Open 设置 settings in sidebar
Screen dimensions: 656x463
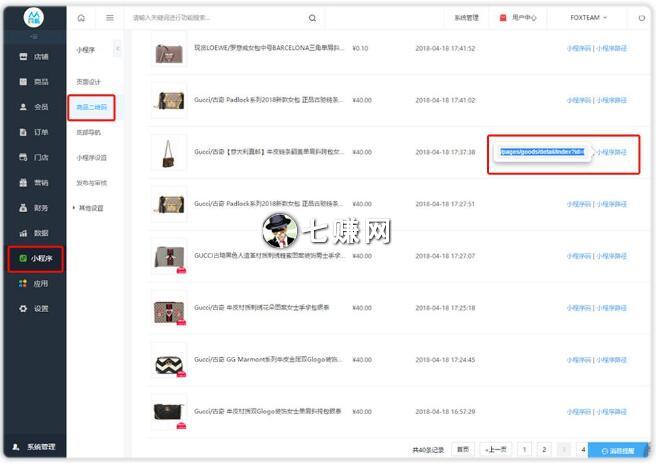click(34, 308)
